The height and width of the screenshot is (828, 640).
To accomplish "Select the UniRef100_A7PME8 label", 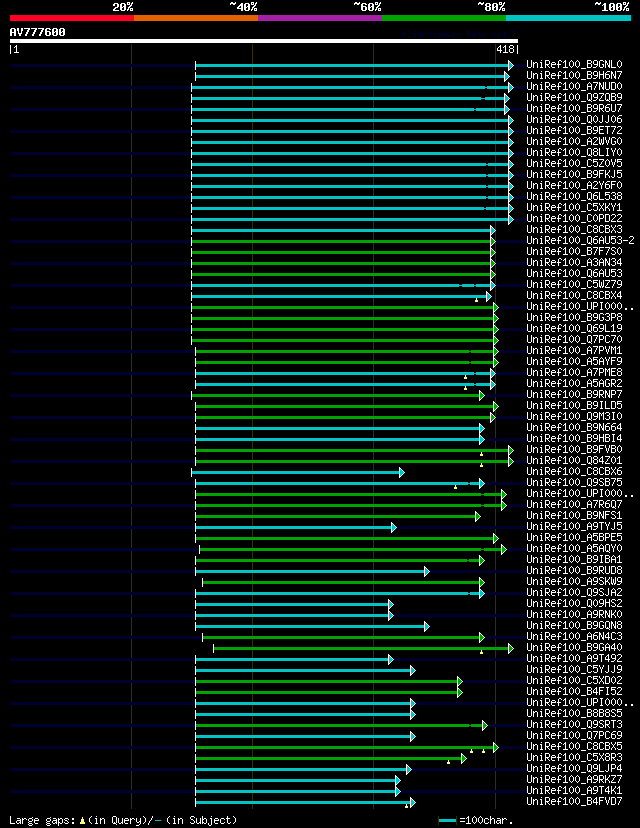I will 574,373.
